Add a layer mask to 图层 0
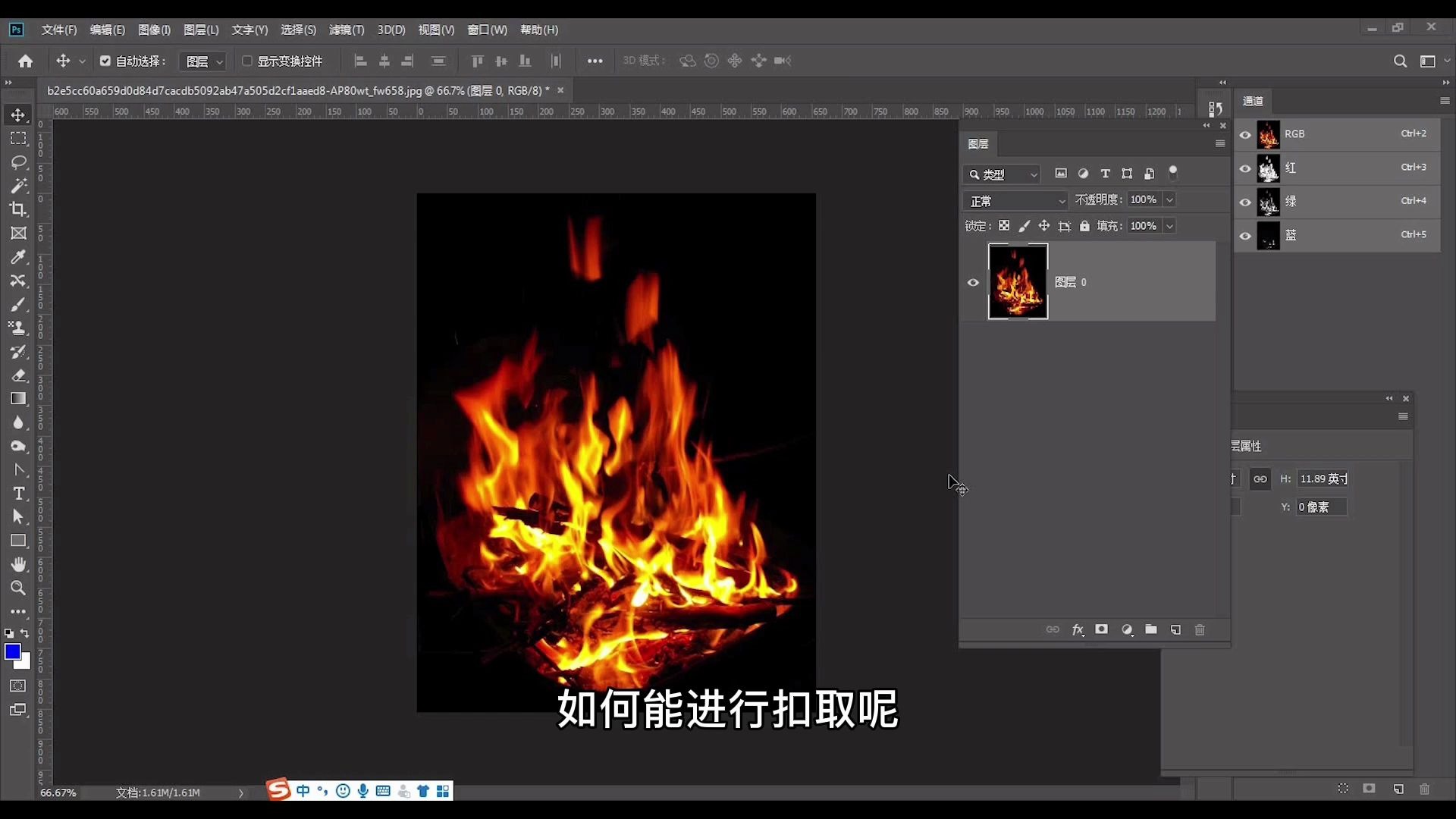1456x819 pixels. (1101, 629)
